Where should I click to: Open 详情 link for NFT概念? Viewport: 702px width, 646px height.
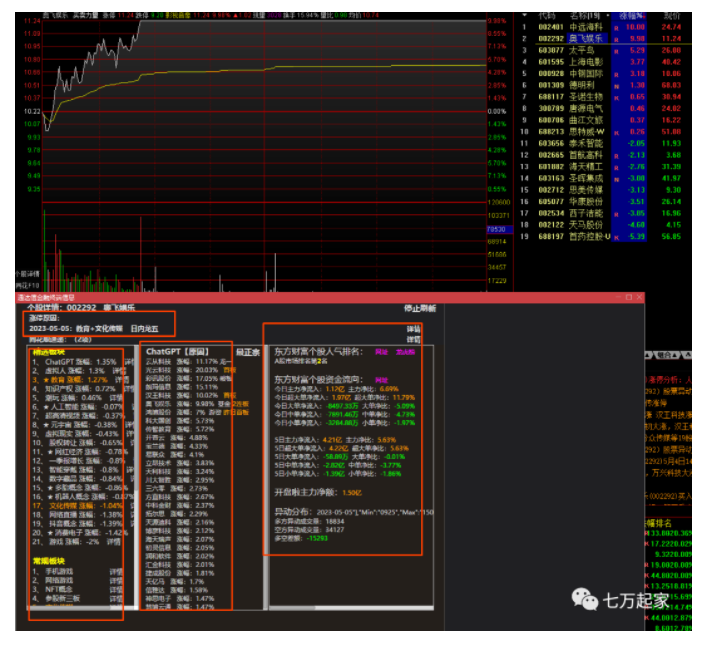(116, 590)
